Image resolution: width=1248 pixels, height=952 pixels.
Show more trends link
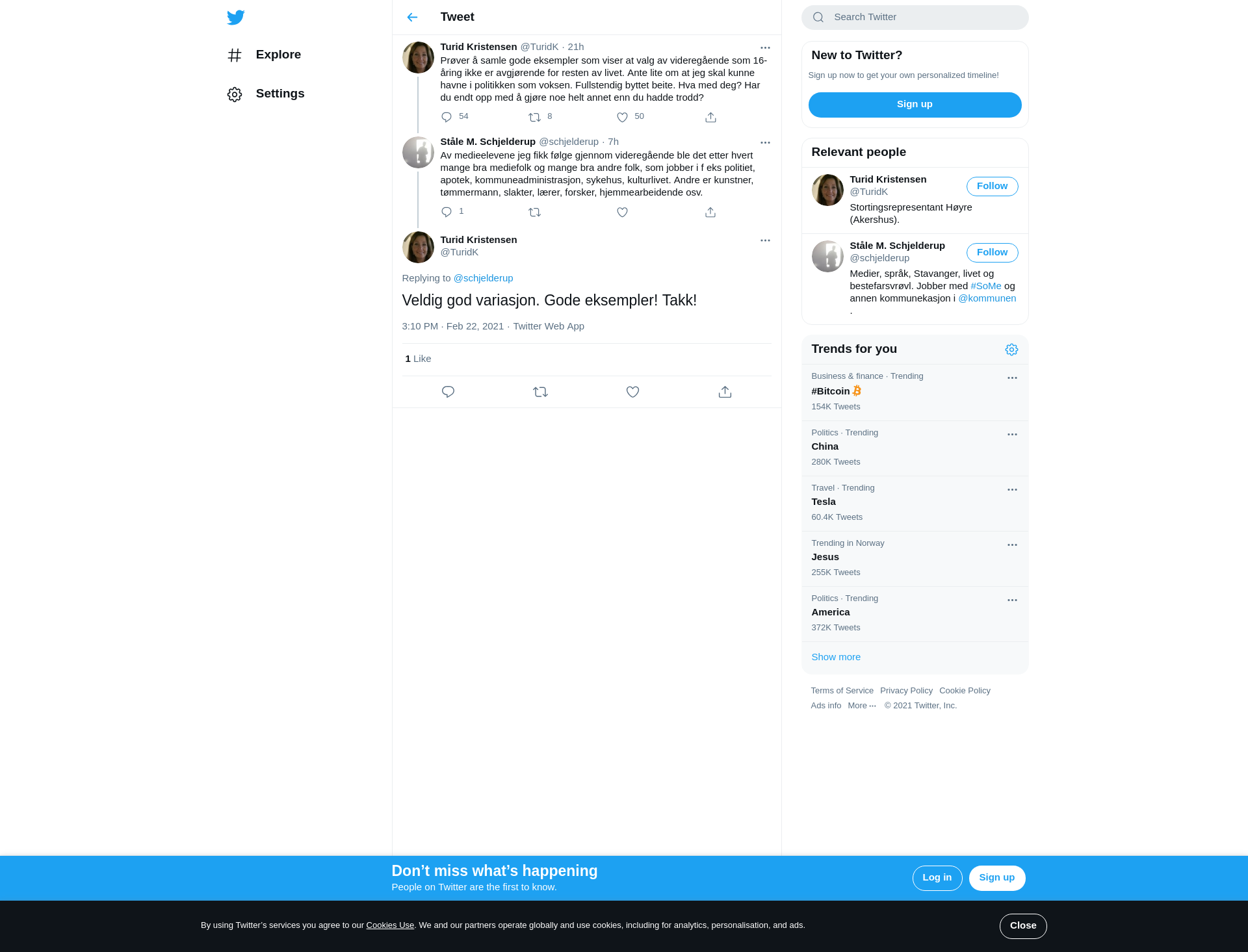point(836,657)
